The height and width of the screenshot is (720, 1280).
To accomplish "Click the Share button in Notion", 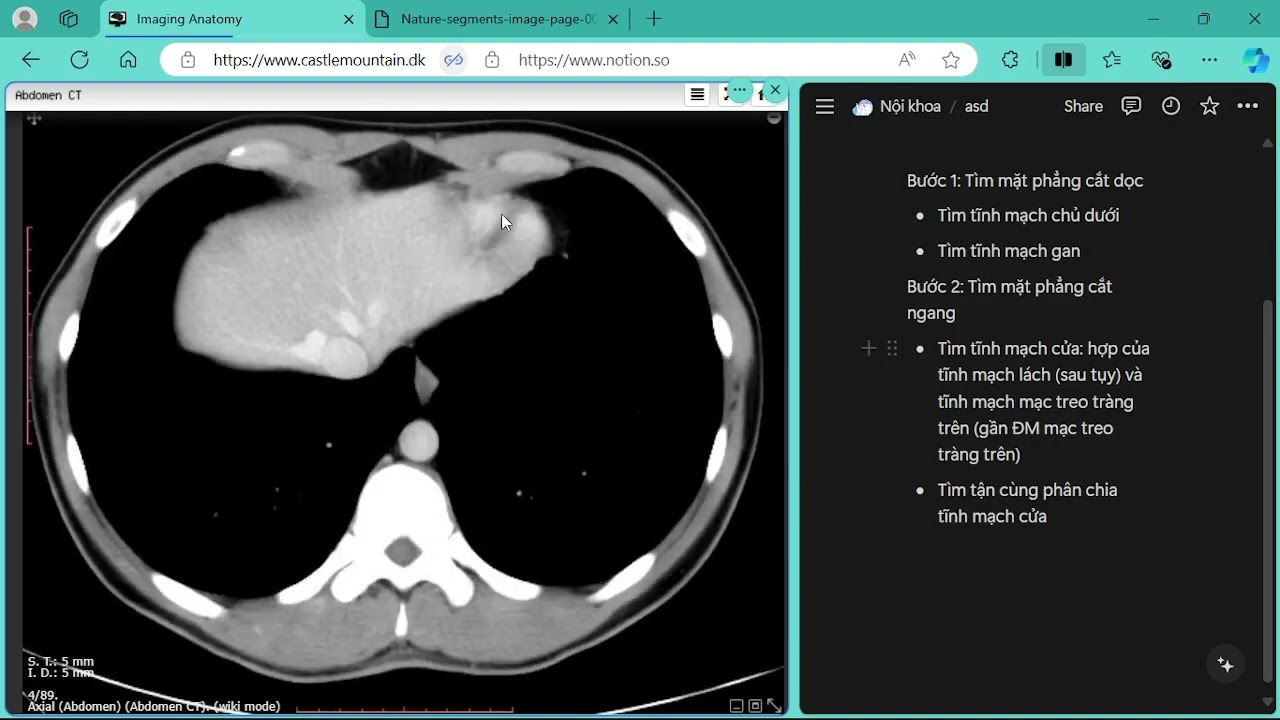I will point(1083,107).
